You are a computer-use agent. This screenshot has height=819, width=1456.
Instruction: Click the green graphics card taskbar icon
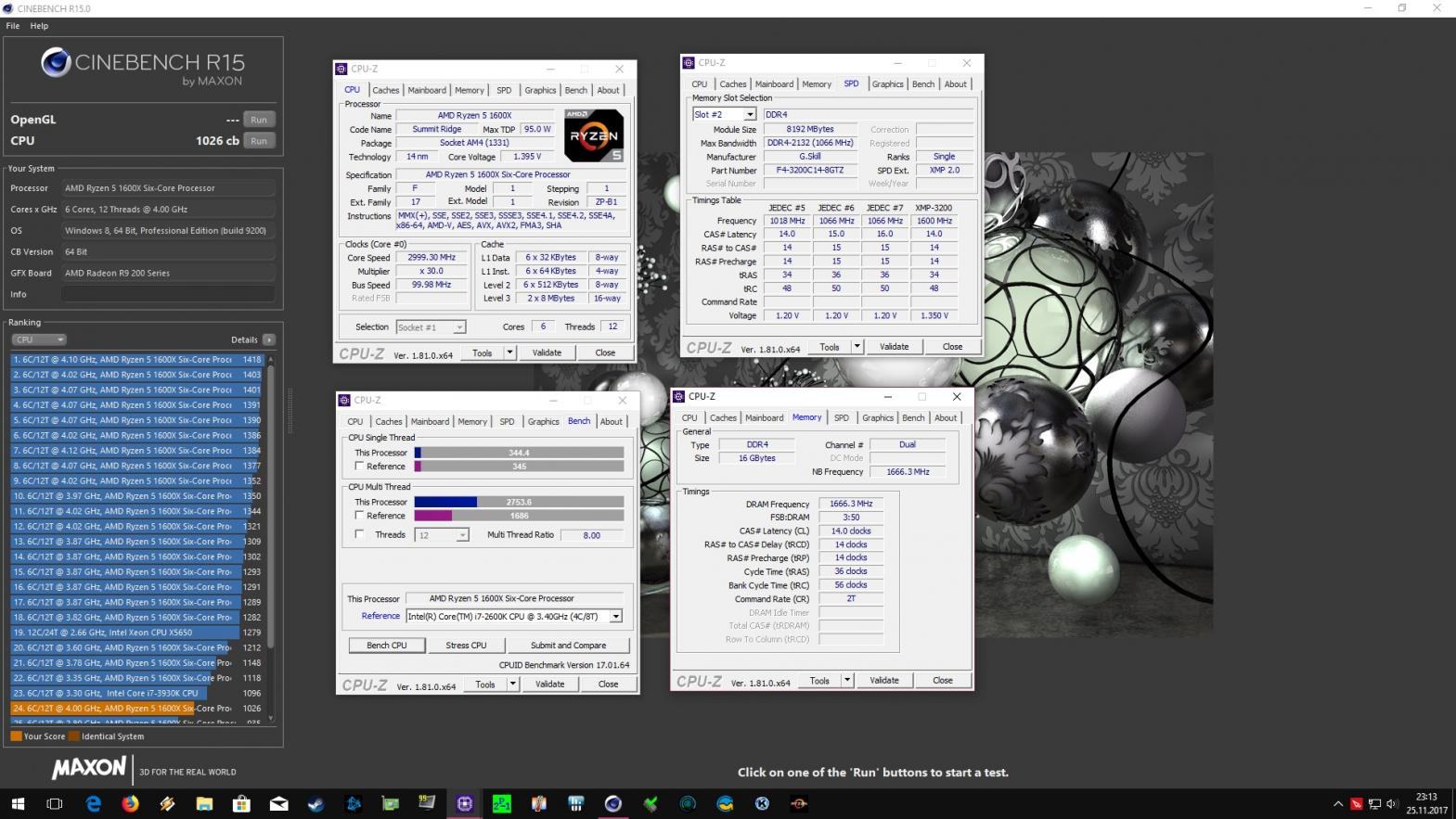tap(390, 804)
